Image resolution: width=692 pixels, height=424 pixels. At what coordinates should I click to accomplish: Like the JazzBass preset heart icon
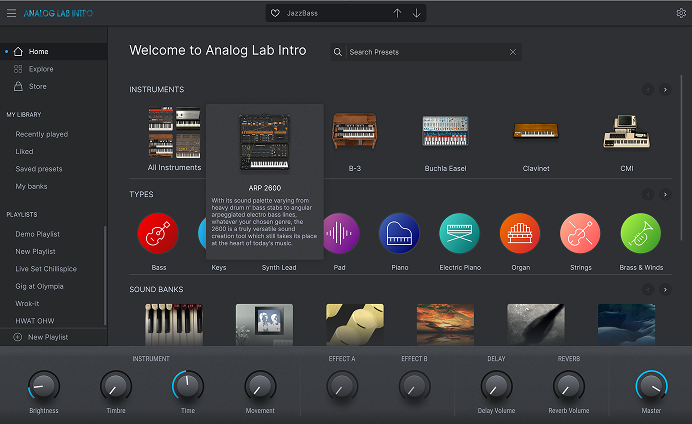[x=275, y=13]
